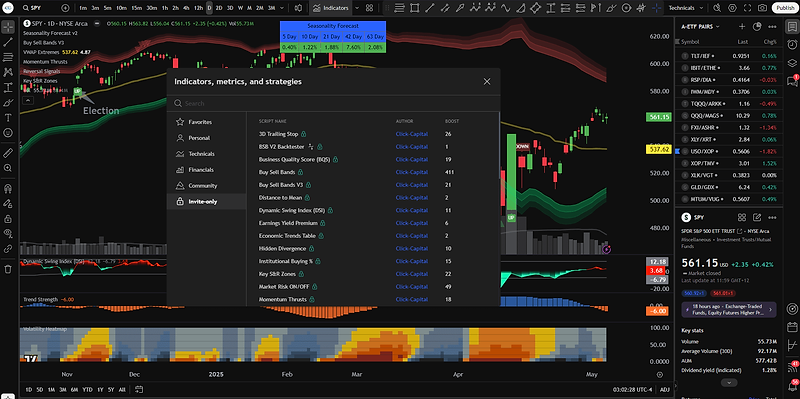Click the trash remove objects icon
Image resolution: width=800 pixels, height=399 pixels.
coord(8,268)
